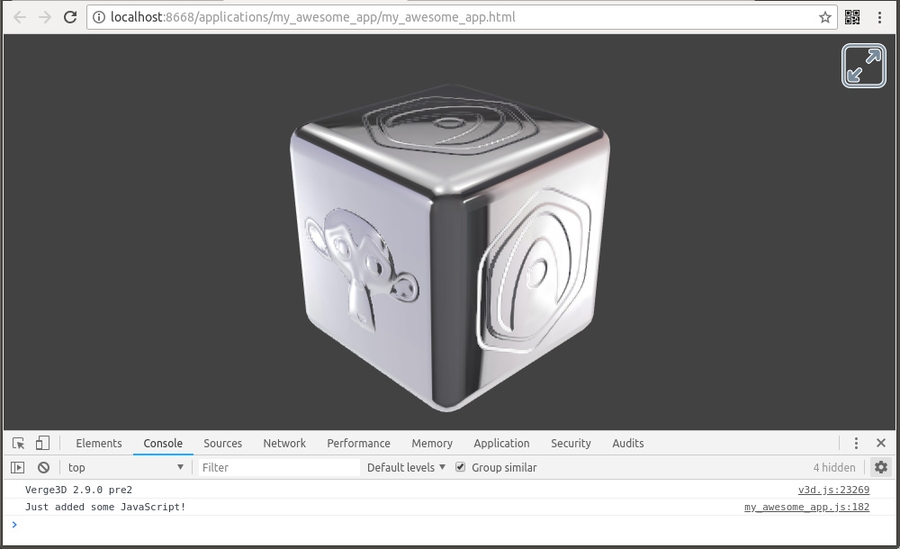This screenshot has width=900, height=549.
Task: Uncheck the Group similar checkbox
Action: tap(460, 467)
